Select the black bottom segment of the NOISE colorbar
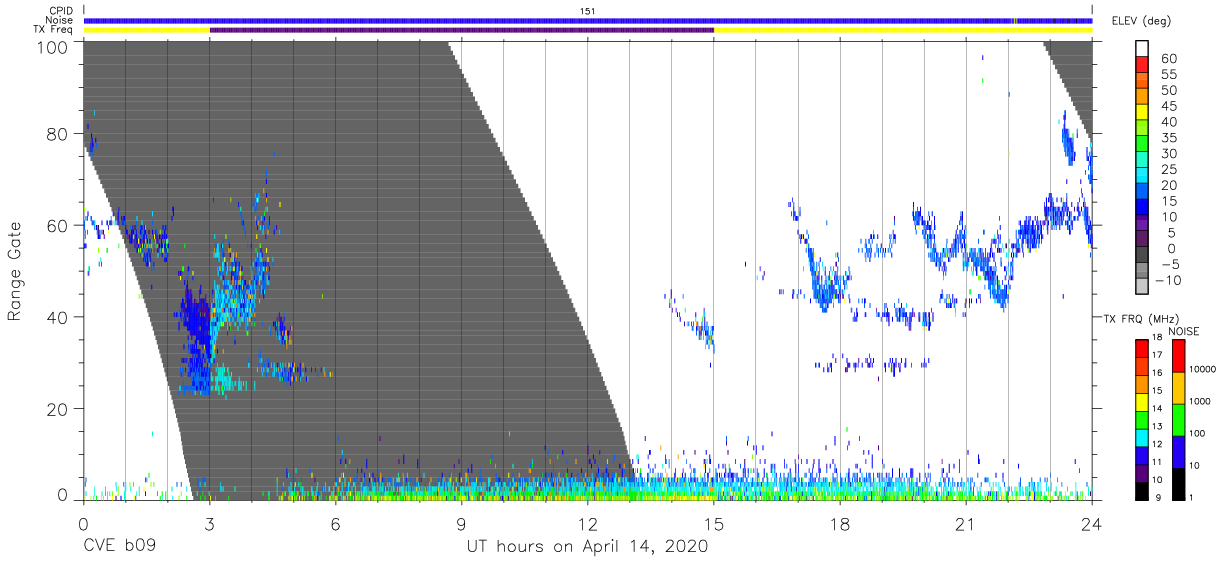Image resolution: width=1228 pixels, height=567 pixels. click(x=1178, y=483)
